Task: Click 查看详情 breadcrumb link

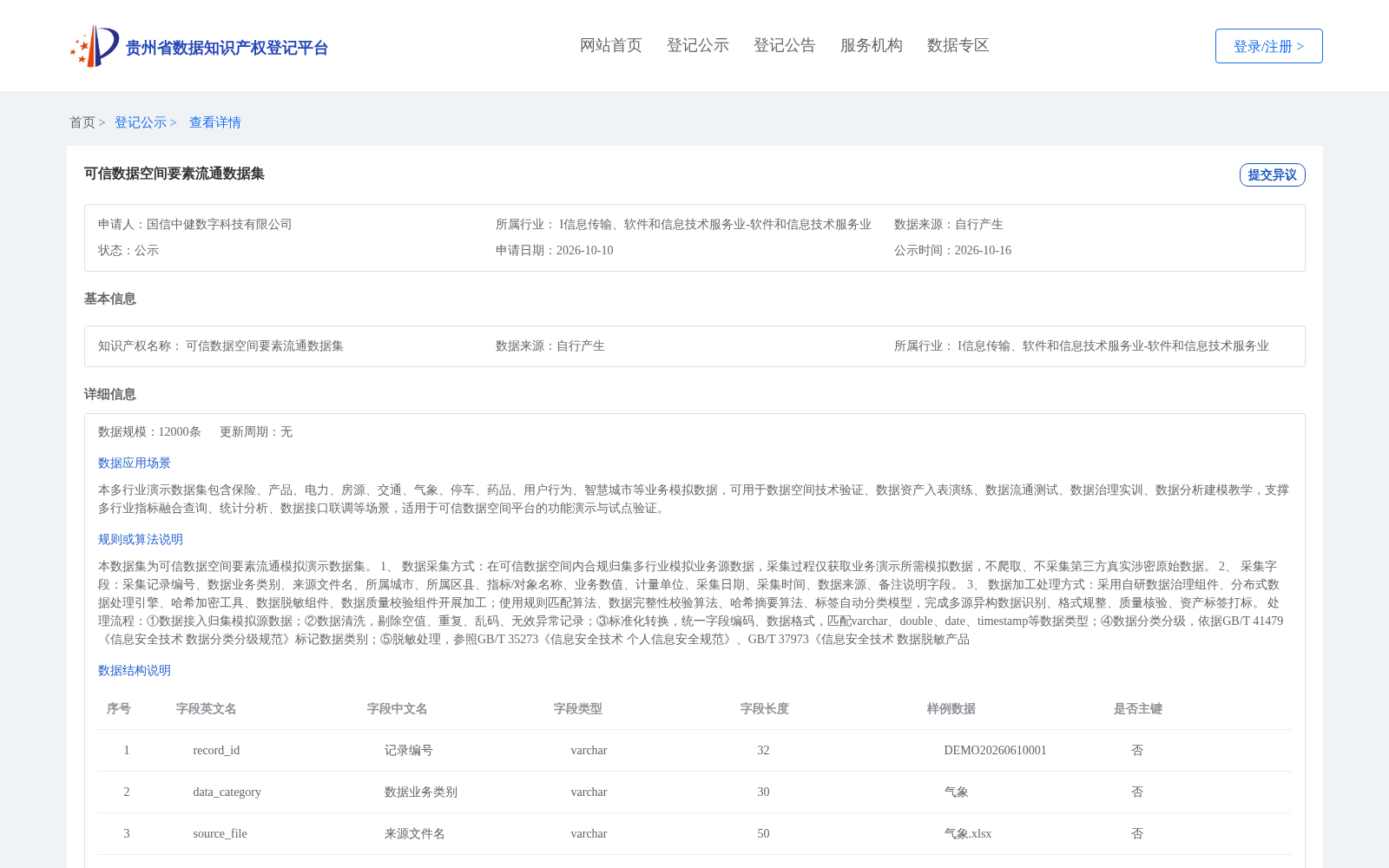Action: 215,122
